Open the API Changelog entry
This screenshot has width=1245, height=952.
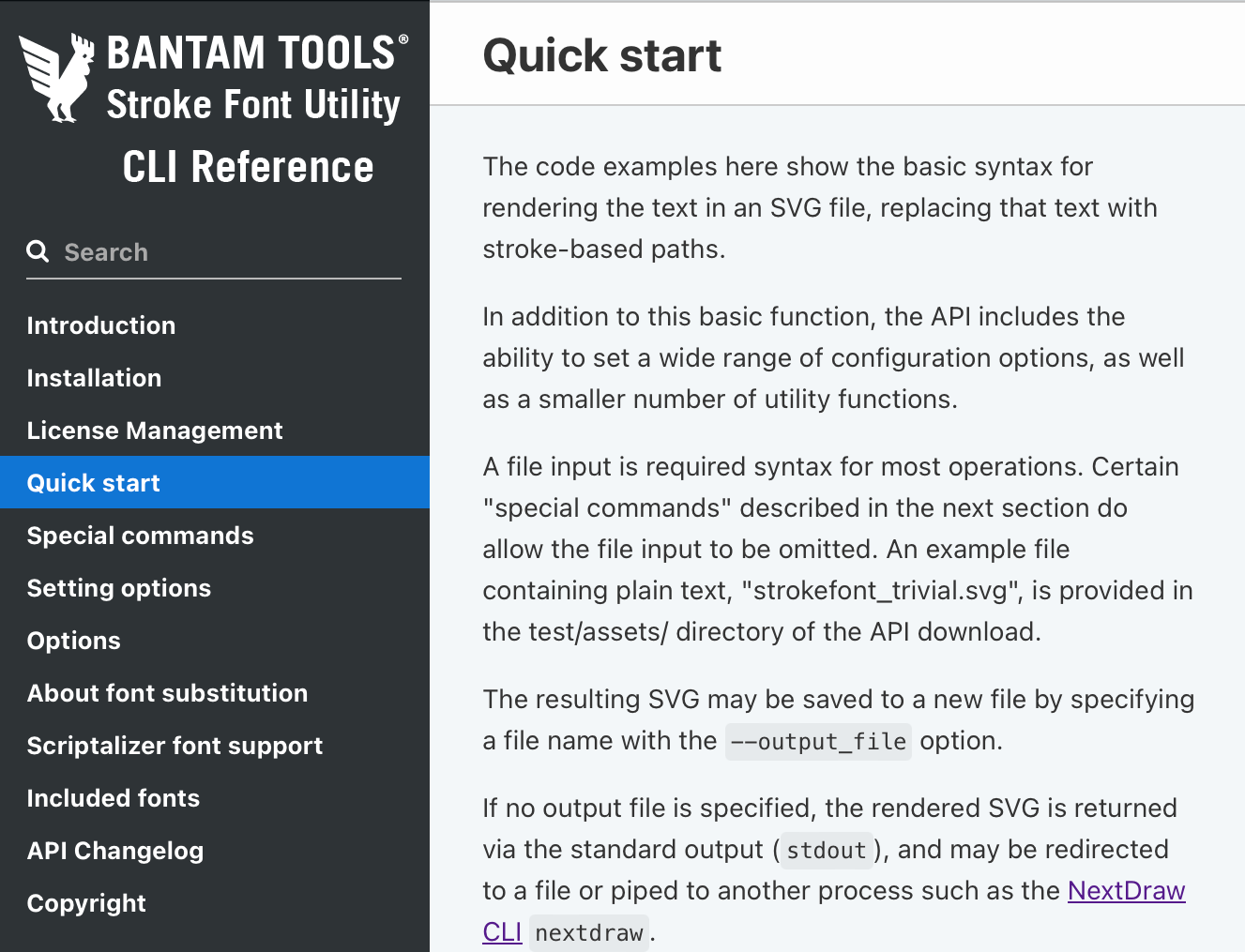[x=115, y=851]
